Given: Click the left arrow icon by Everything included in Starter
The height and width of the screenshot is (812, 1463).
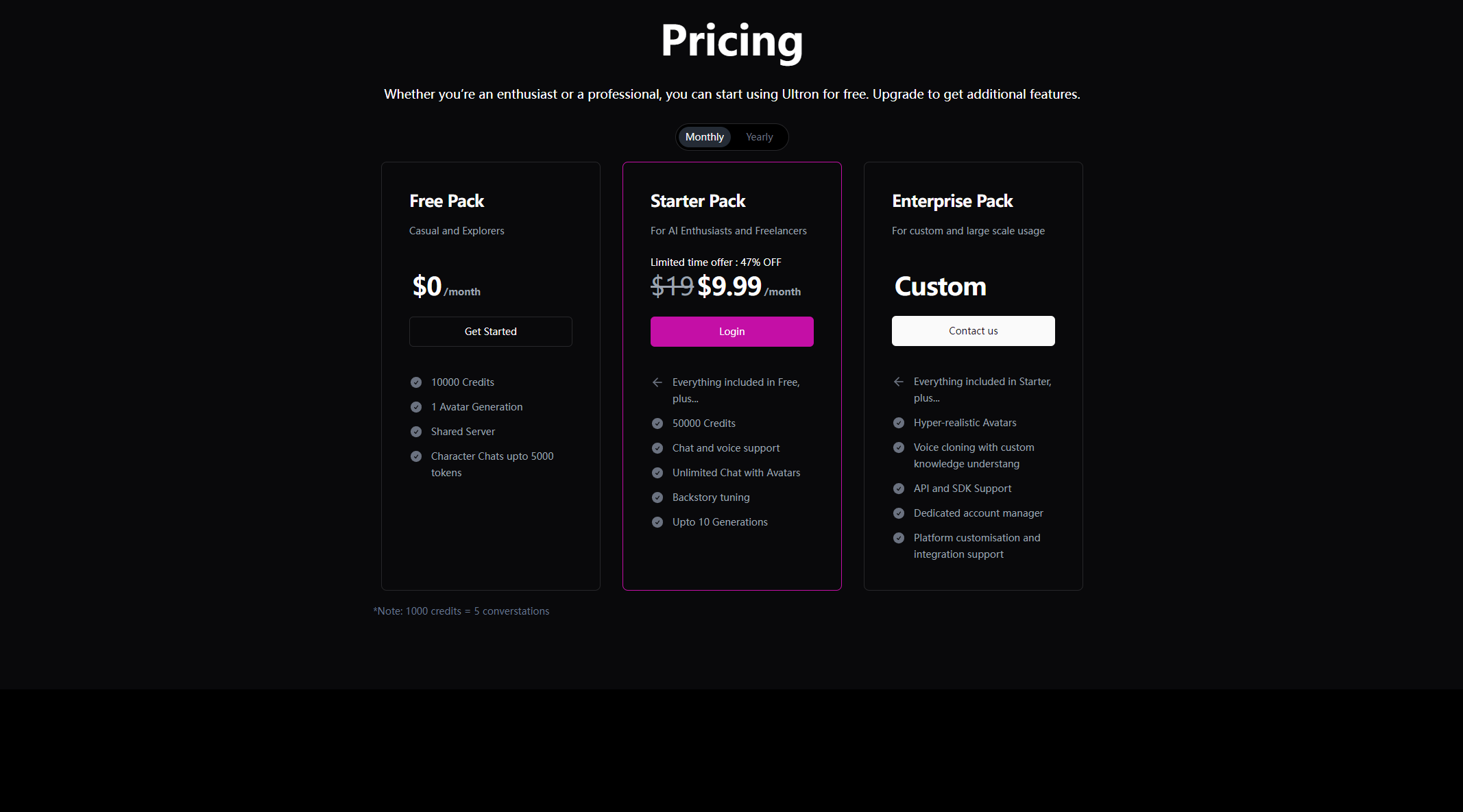Looking at the screenshot, I should coord(899,382).
